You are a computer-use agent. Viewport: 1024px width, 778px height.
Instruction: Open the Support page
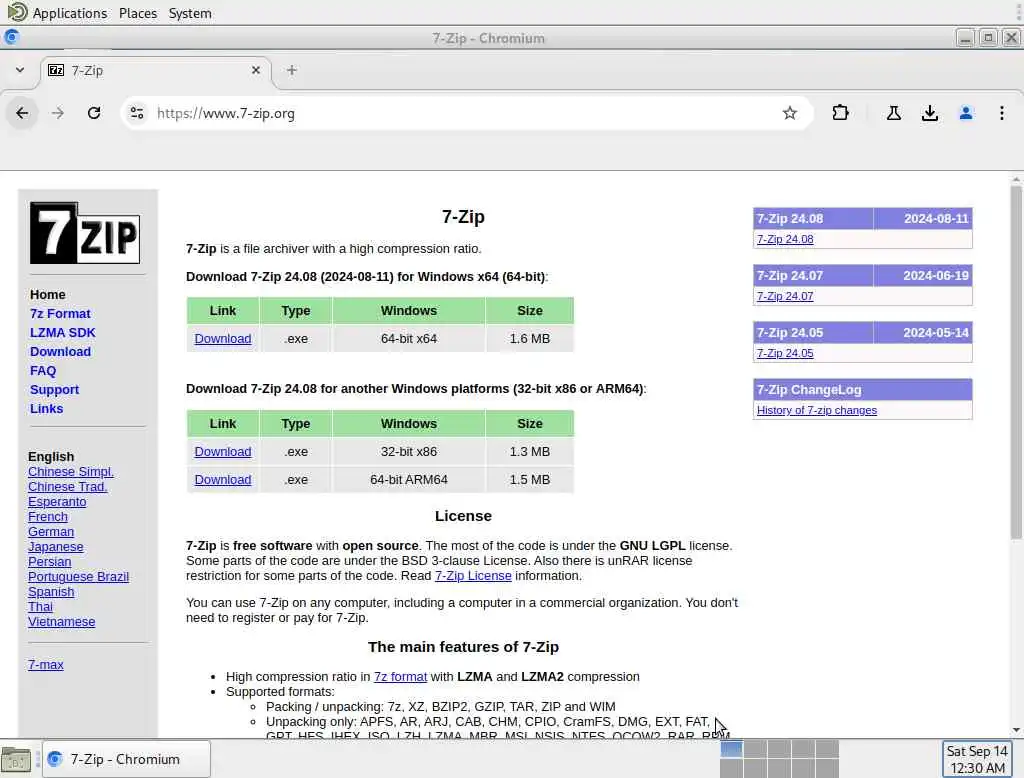coord(54,389)
